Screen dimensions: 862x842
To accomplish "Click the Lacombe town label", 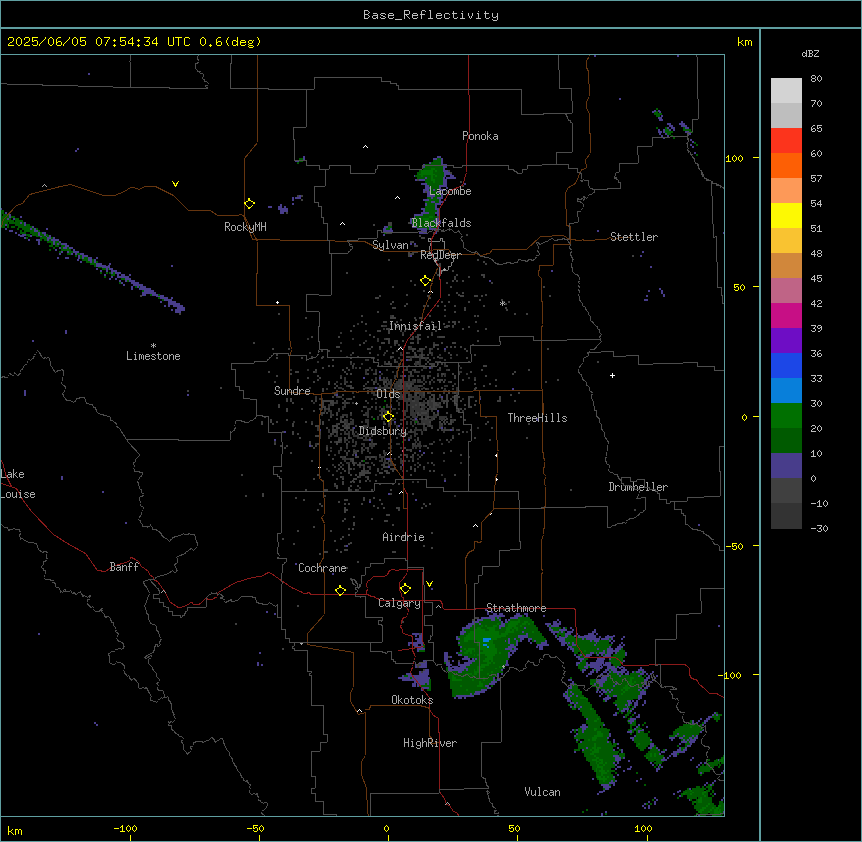I will [x=450, y=191].
